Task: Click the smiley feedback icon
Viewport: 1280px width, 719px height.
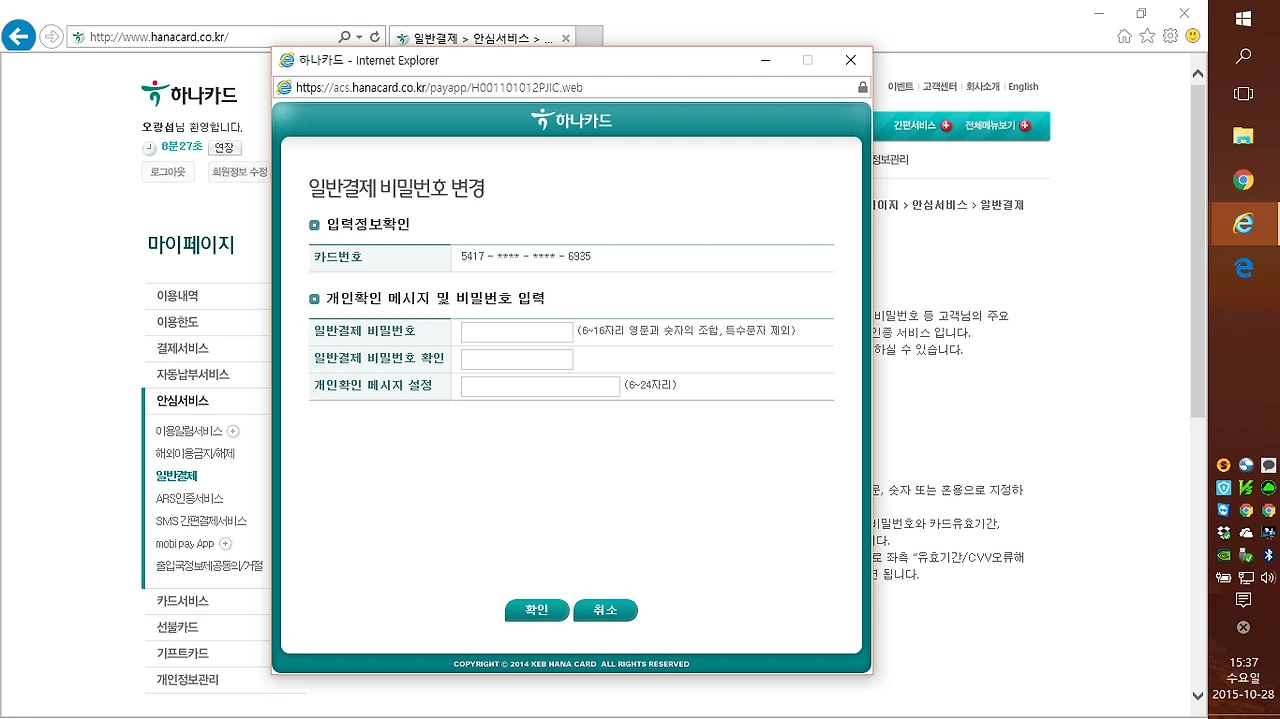Action: 1193,36
